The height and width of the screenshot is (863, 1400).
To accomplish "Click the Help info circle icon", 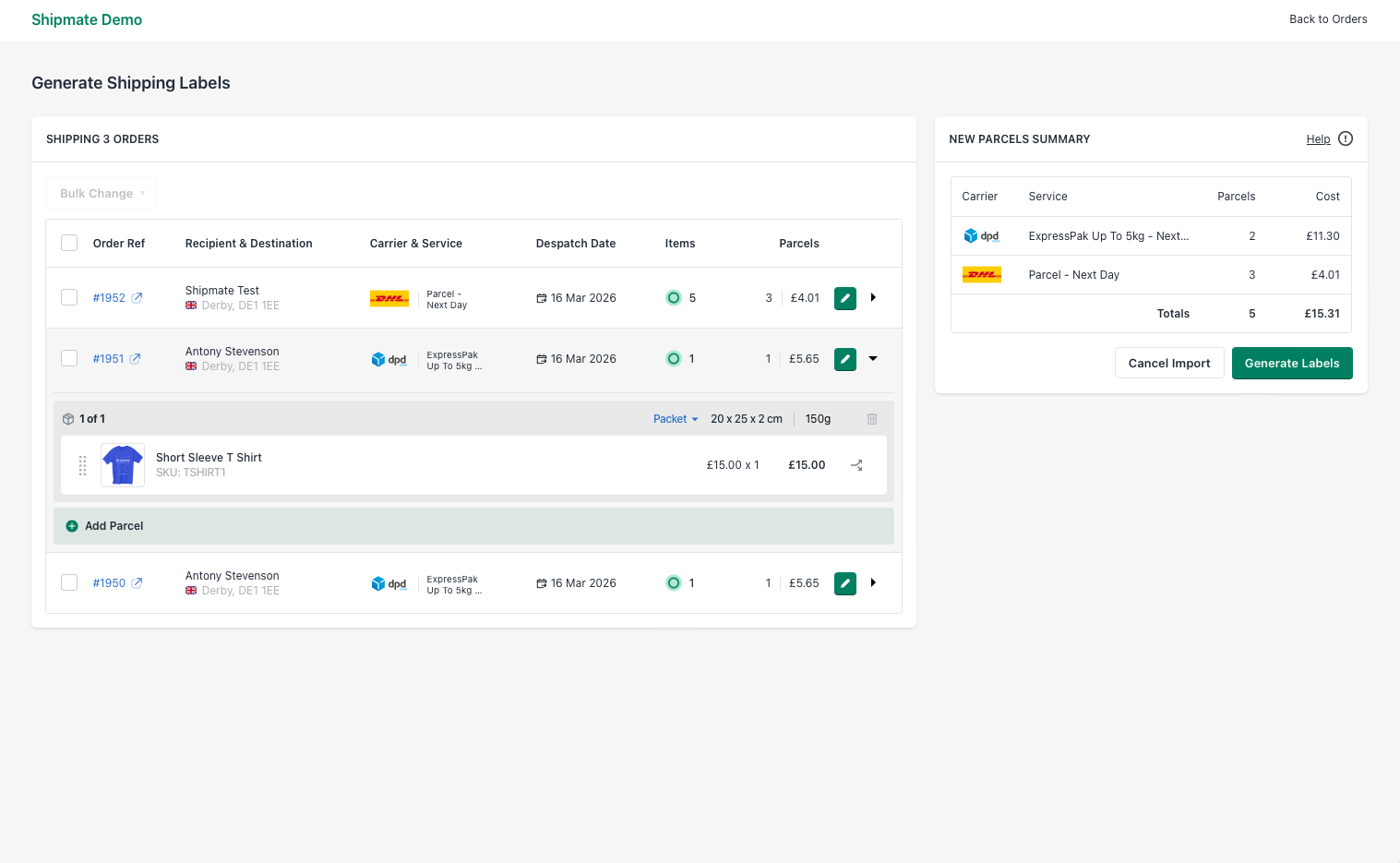I will point(1345,138).
